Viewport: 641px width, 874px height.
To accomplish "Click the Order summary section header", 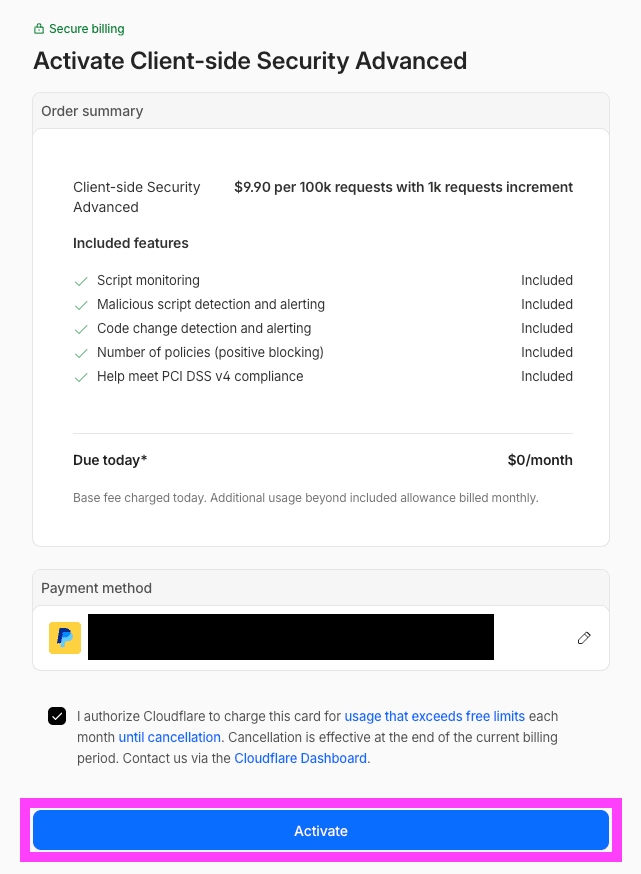I will coord(92,111).
